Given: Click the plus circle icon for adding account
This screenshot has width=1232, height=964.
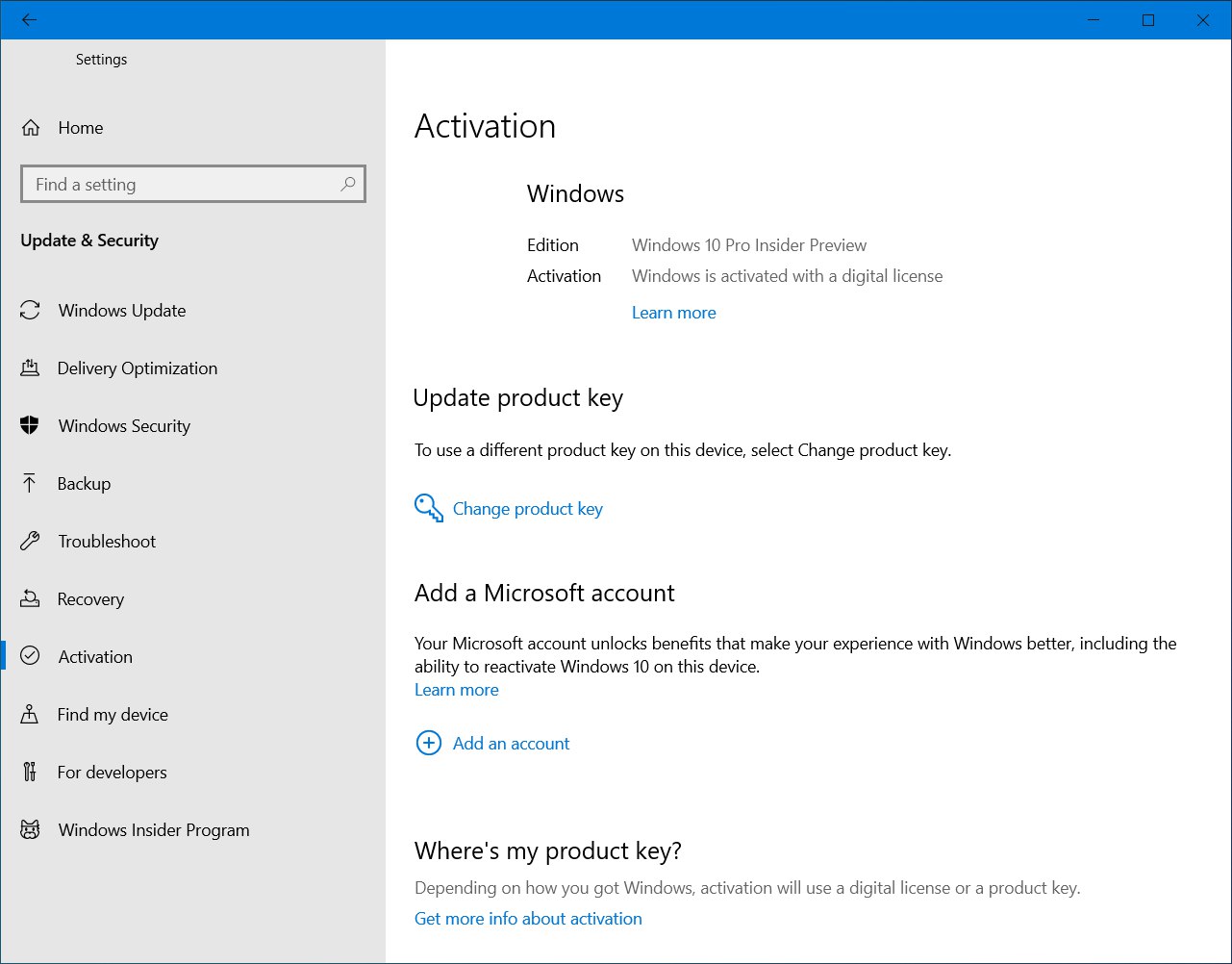Looking at the screenshot, I should 428,743.
